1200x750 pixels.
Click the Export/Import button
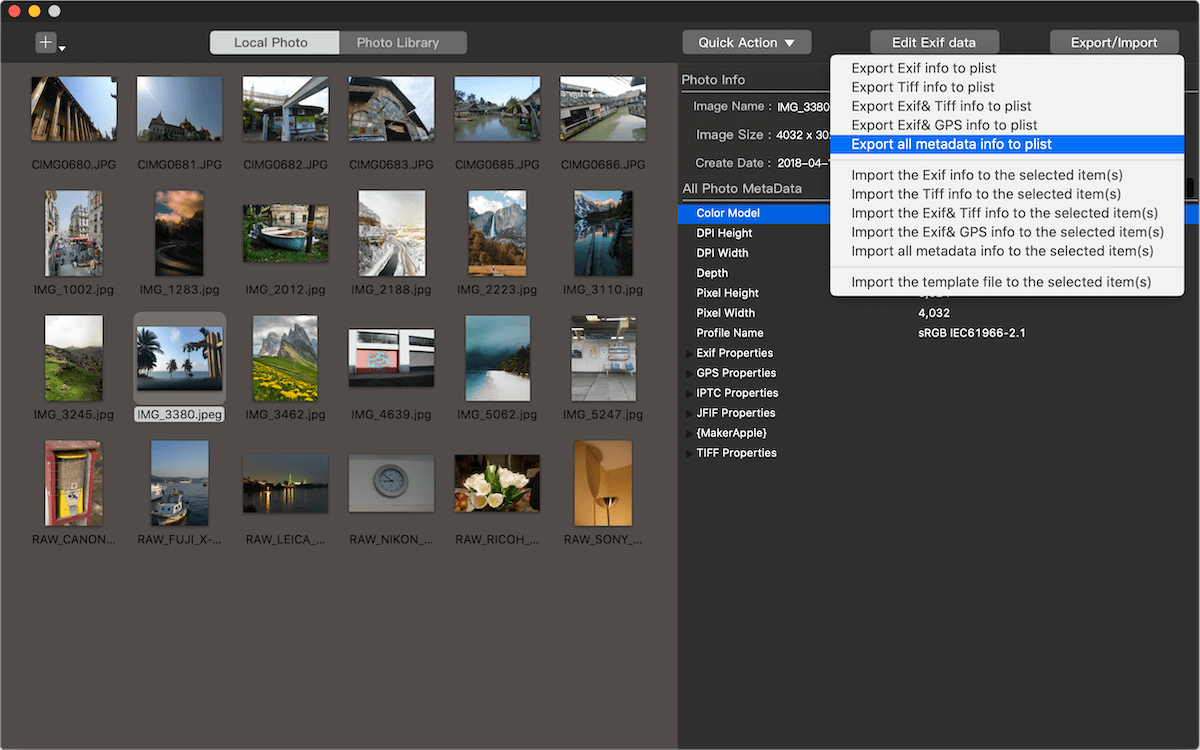1114,42
